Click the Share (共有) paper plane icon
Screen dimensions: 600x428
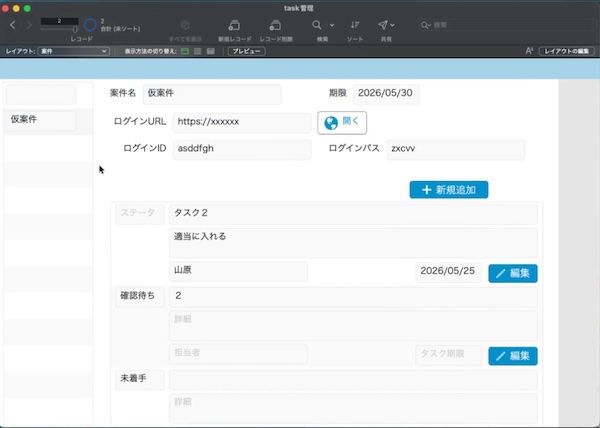point(382,25)
